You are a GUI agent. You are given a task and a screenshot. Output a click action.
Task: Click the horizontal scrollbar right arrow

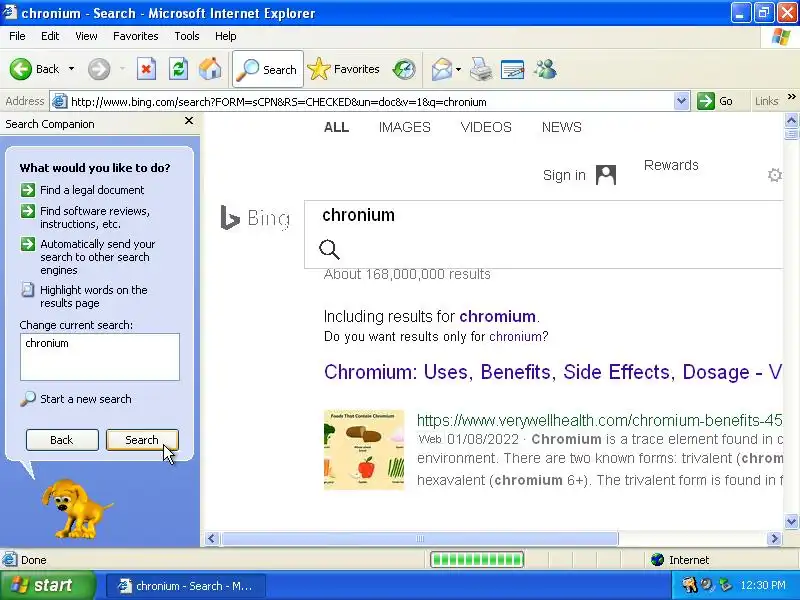[x=774, y=538]
